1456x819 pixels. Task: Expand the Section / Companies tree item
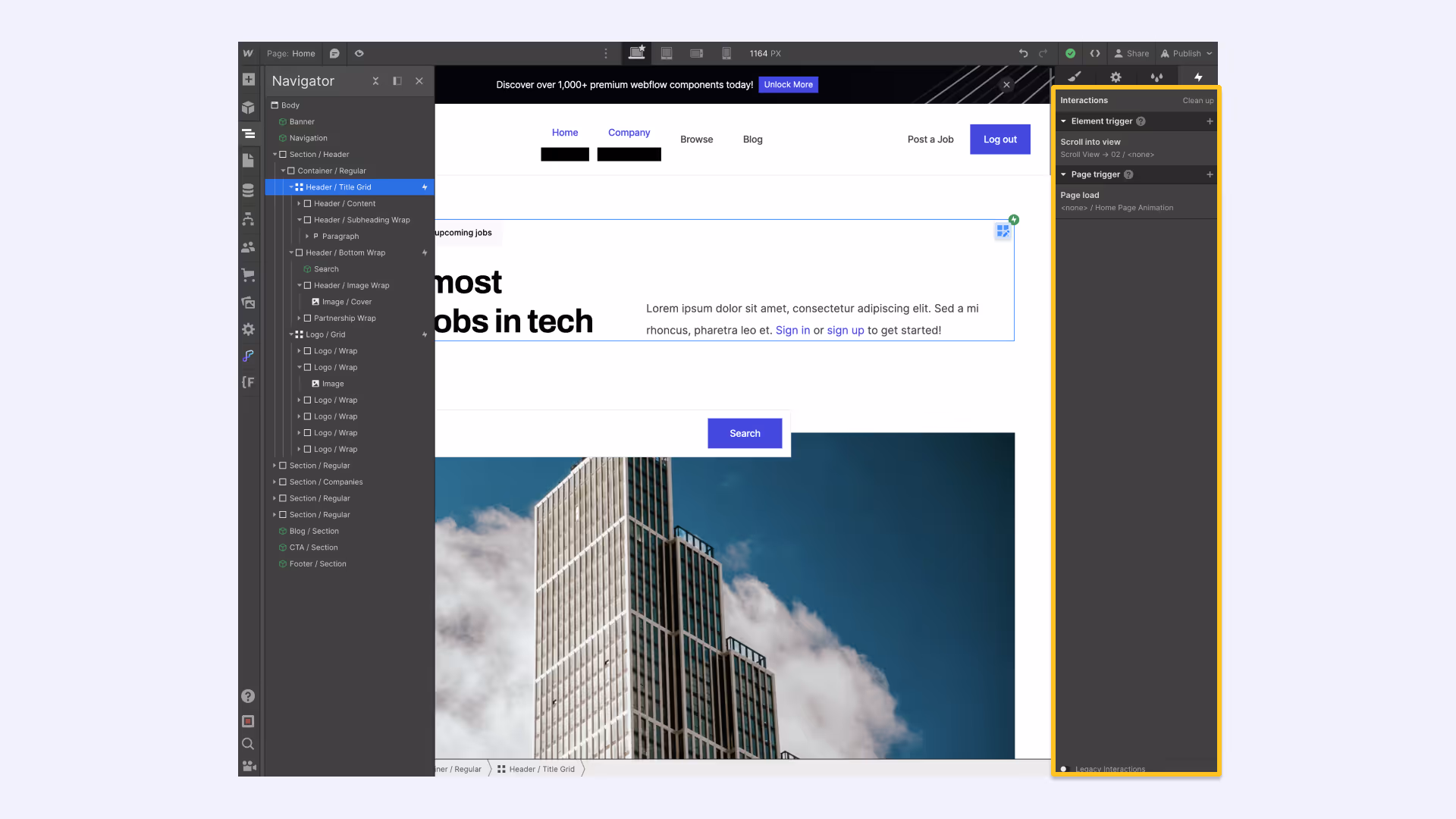point(275,482)
